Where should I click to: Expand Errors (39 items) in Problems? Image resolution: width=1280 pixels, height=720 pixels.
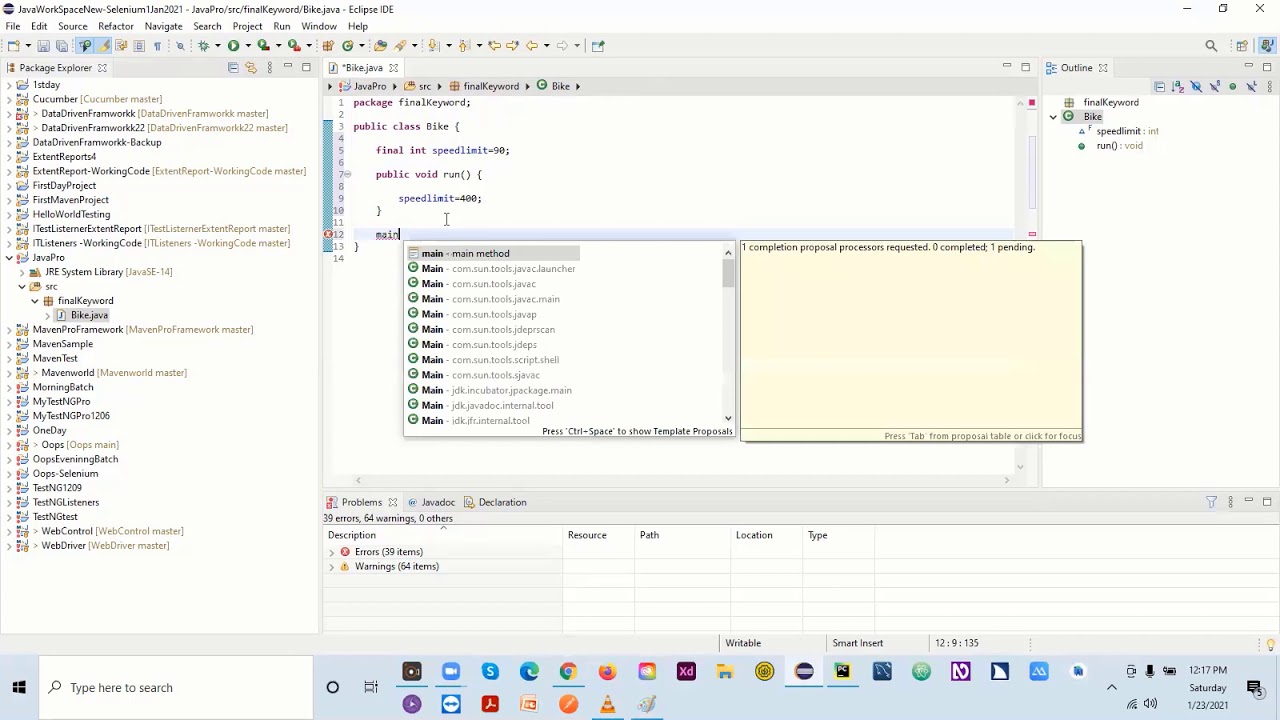click(x=332, y=552)
